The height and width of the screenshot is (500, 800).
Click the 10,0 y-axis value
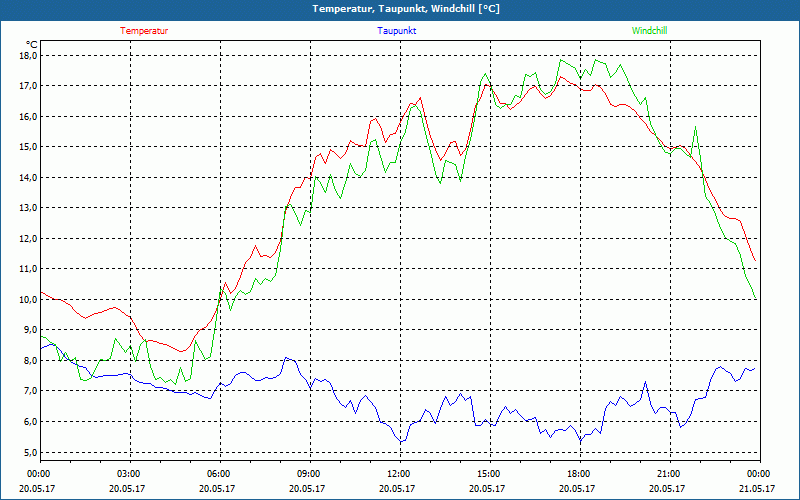pos(28,299)
